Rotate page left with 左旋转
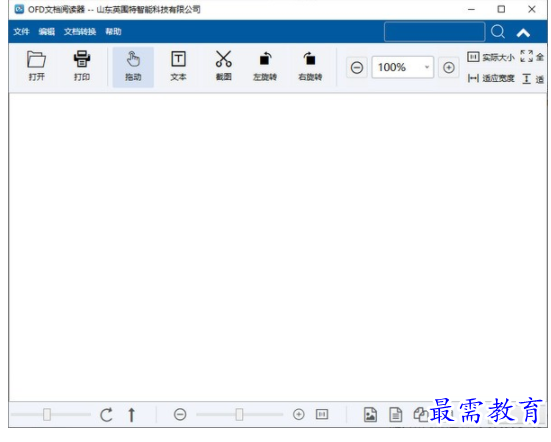The image size is (551, 442). click(x=265, y=66)
